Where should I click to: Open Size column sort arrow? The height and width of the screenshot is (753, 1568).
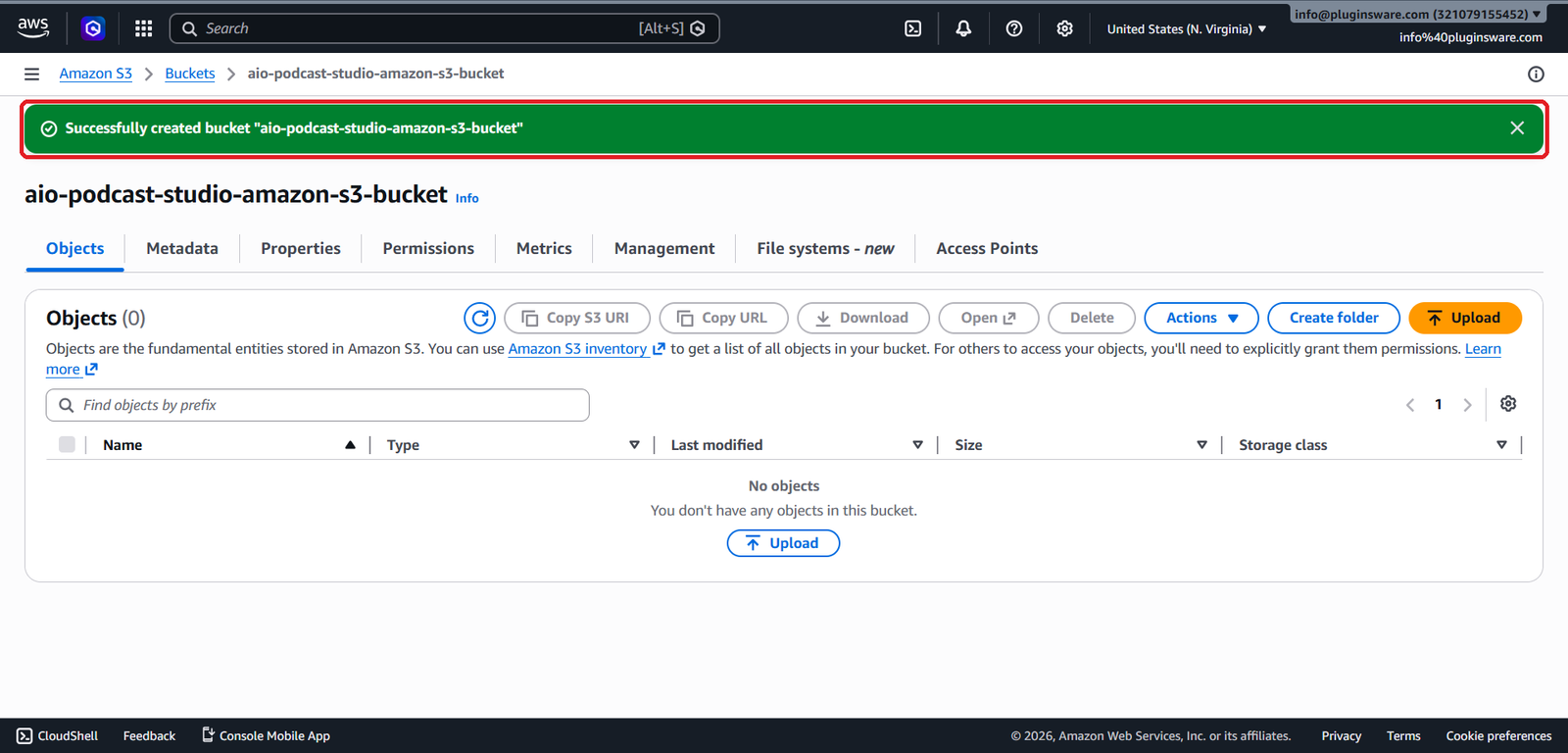pyautogui.click(x=1201, y=445)
